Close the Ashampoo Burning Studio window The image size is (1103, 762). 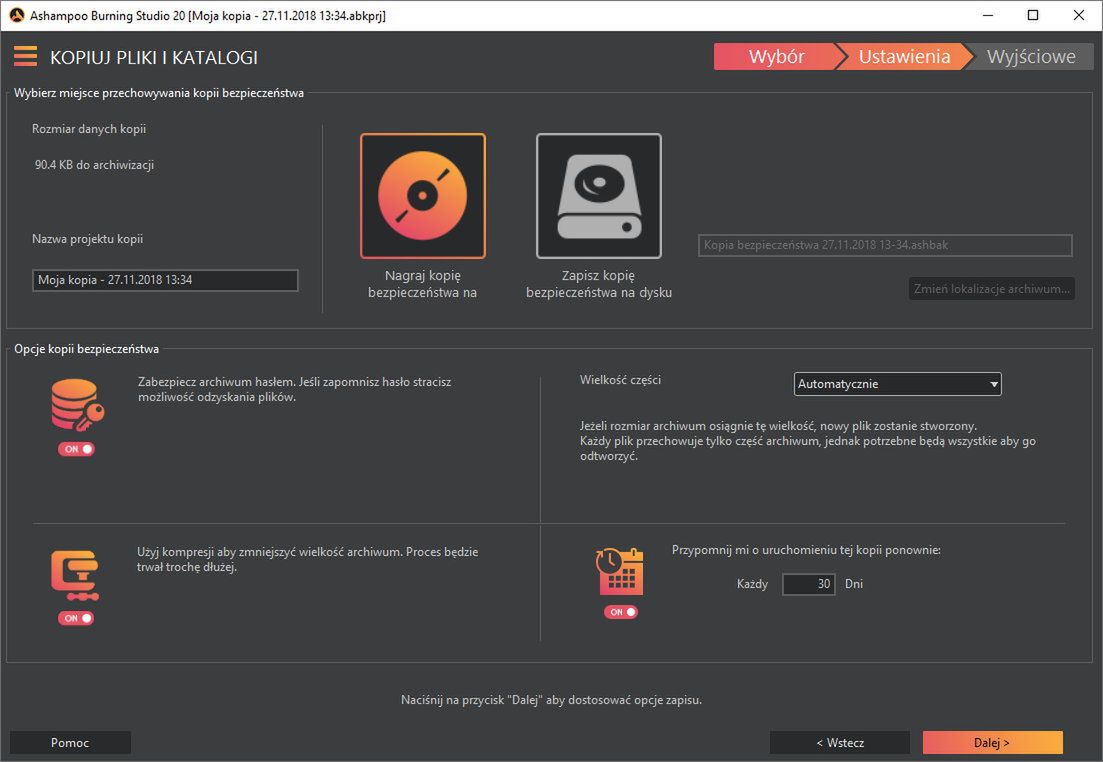(1078, 15)
